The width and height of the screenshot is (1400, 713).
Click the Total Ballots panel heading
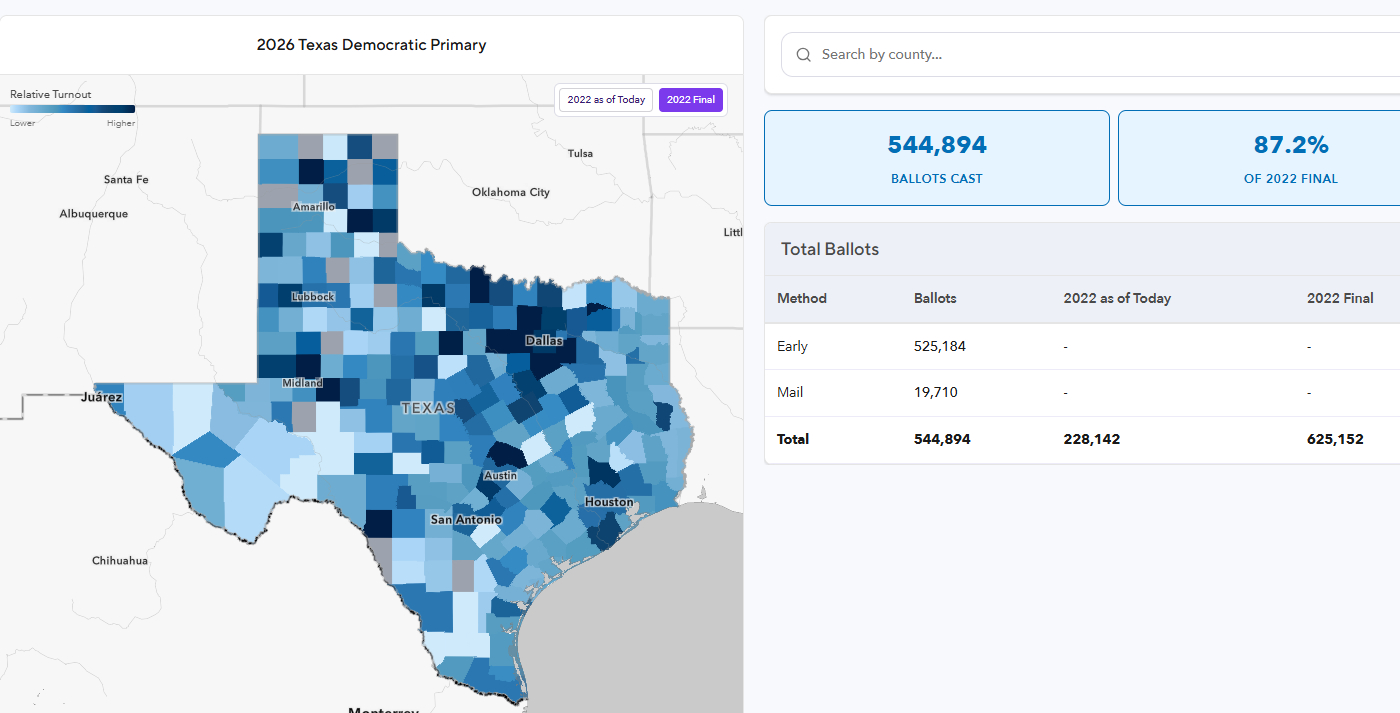[830, 249]
